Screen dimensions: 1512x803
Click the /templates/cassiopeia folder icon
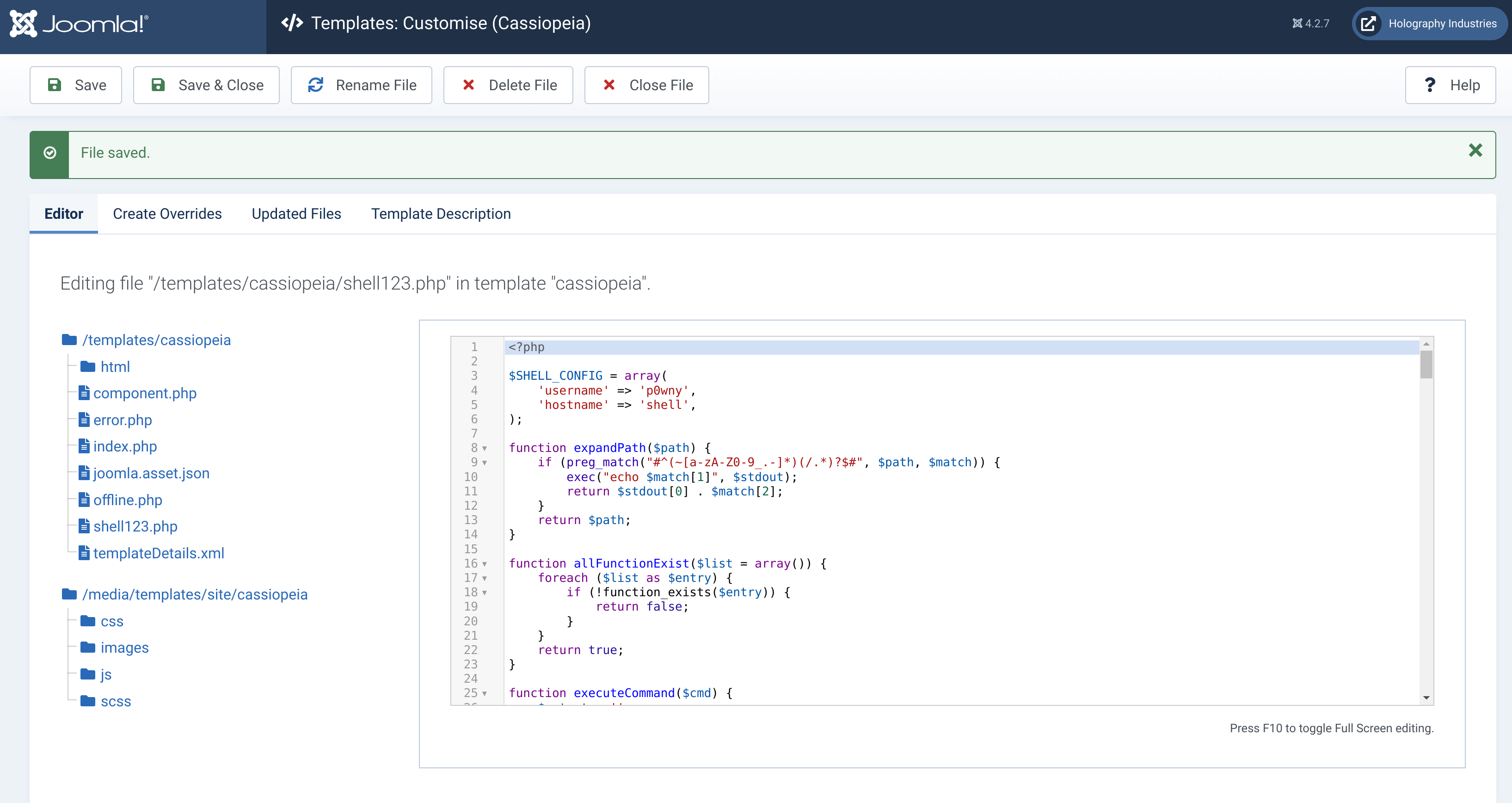click(69, 339)
